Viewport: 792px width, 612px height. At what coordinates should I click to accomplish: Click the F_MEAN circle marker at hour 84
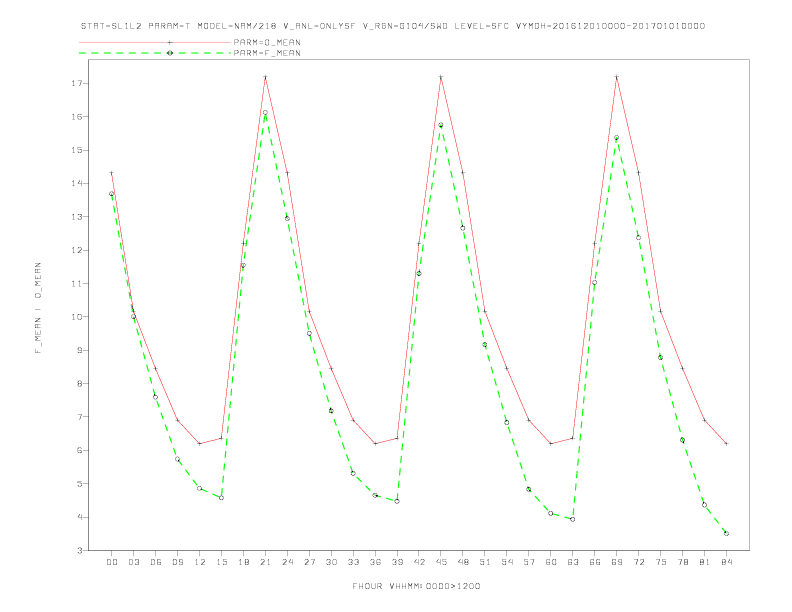coord(726,533)
